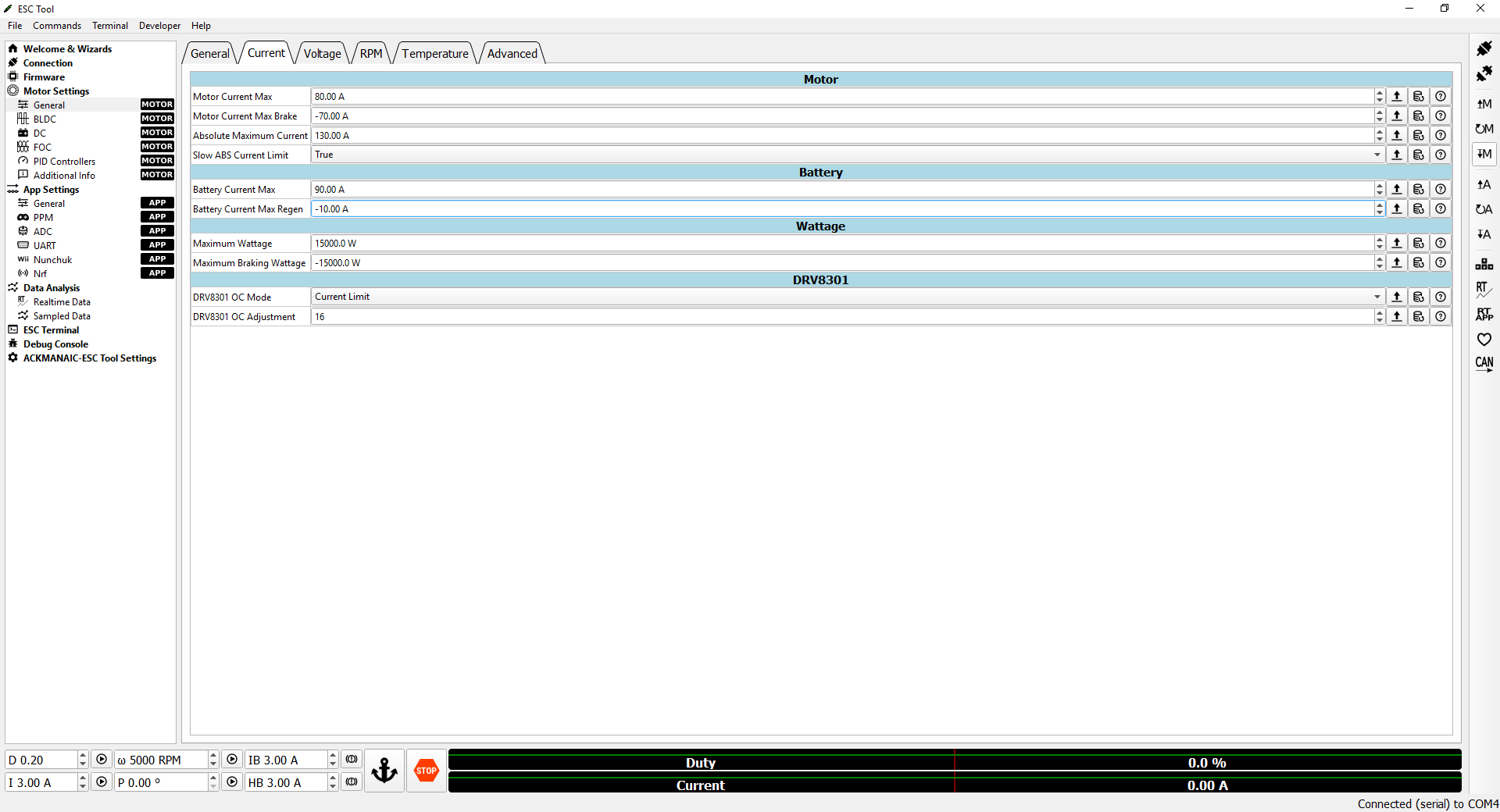Expand the DRV8301 OC Mode dropdown
Screen dimensions: 1500x812
coord(1377,297)
